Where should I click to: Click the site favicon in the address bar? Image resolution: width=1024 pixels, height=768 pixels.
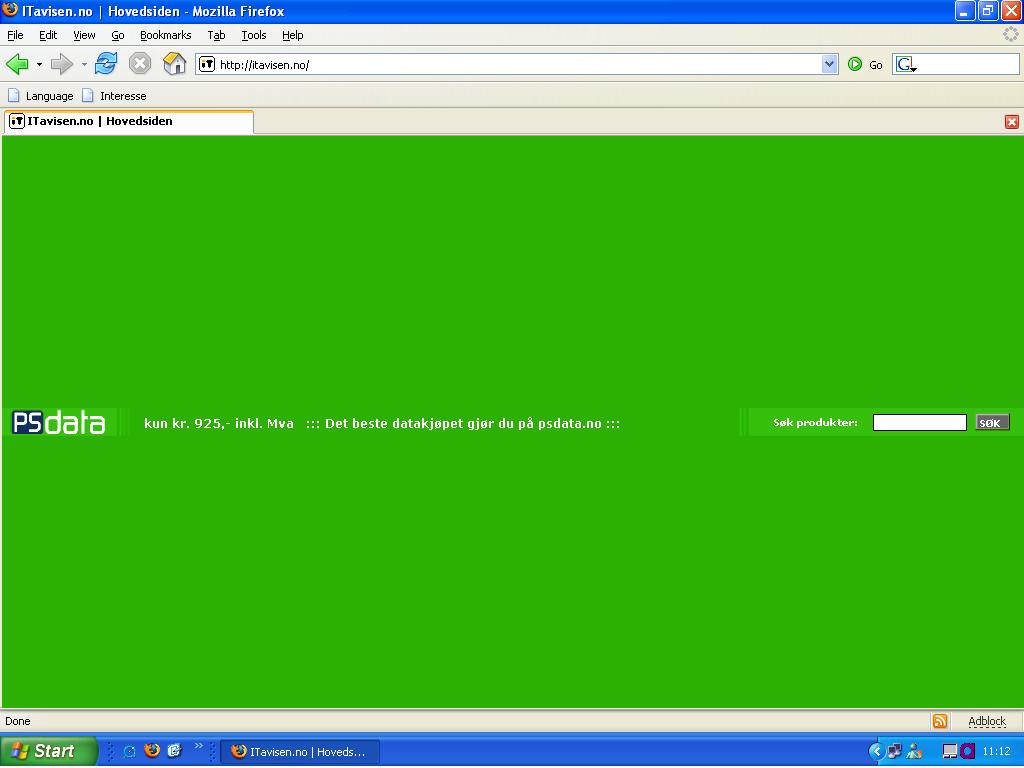pos(207,64)
